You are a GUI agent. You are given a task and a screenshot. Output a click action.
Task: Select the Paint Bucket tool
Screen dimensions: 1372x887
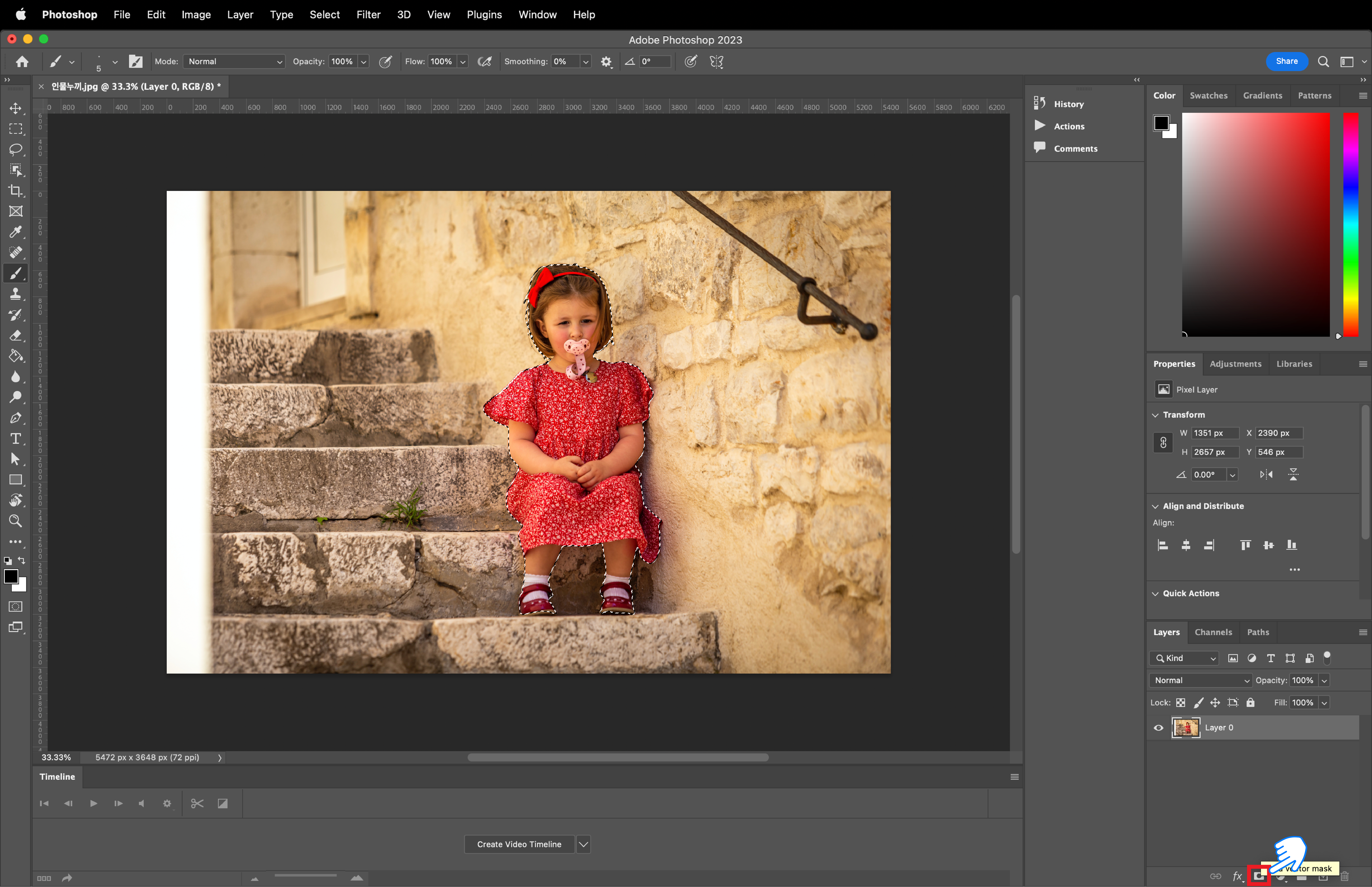tap(16, 356)
